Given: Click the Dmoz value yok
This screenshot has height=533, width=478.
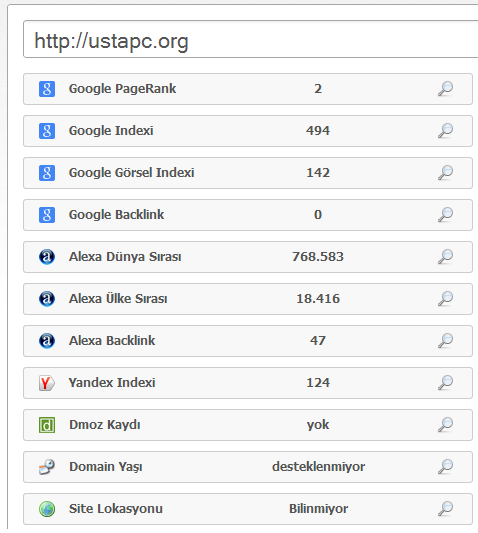Looking at the screenshot, I should (318, 425).
